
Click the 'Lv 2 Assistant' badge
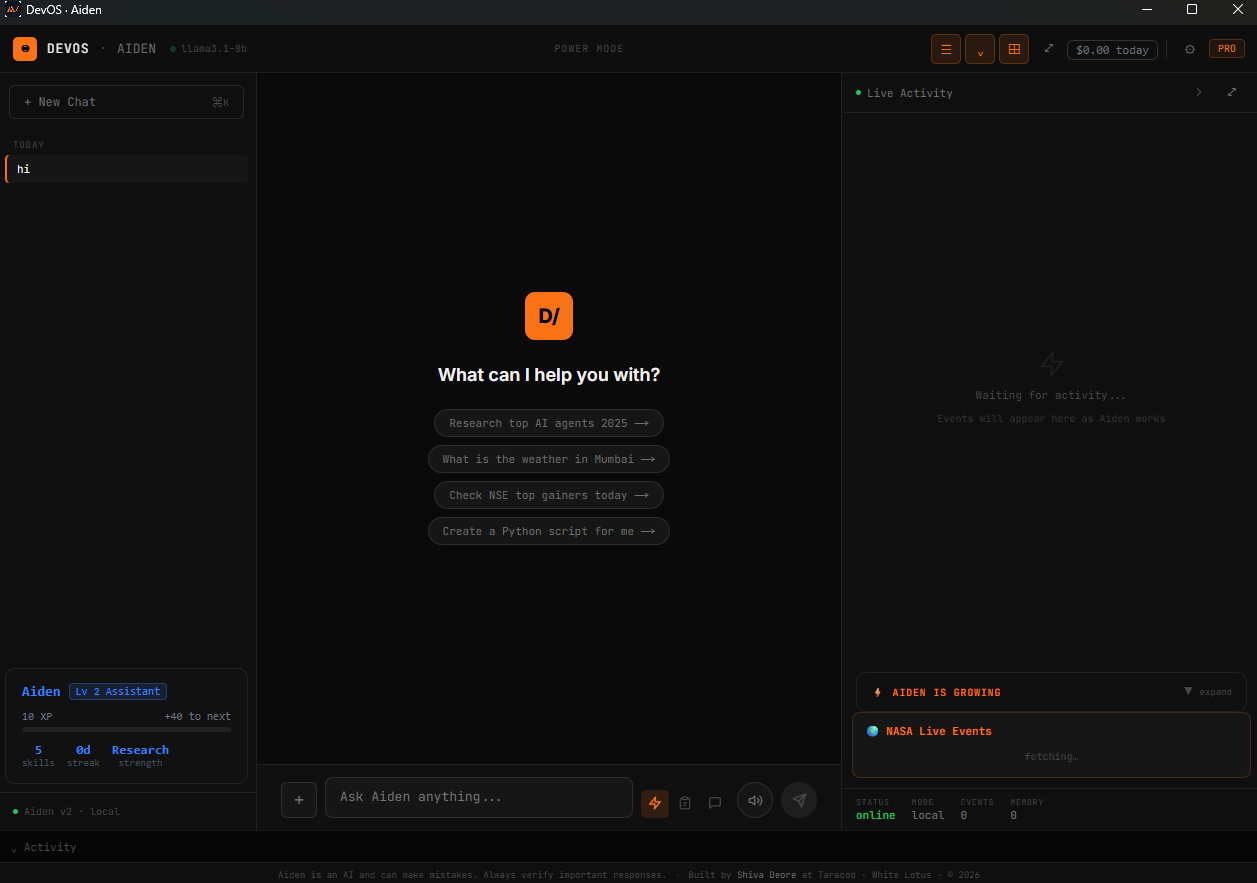point(118,691)
